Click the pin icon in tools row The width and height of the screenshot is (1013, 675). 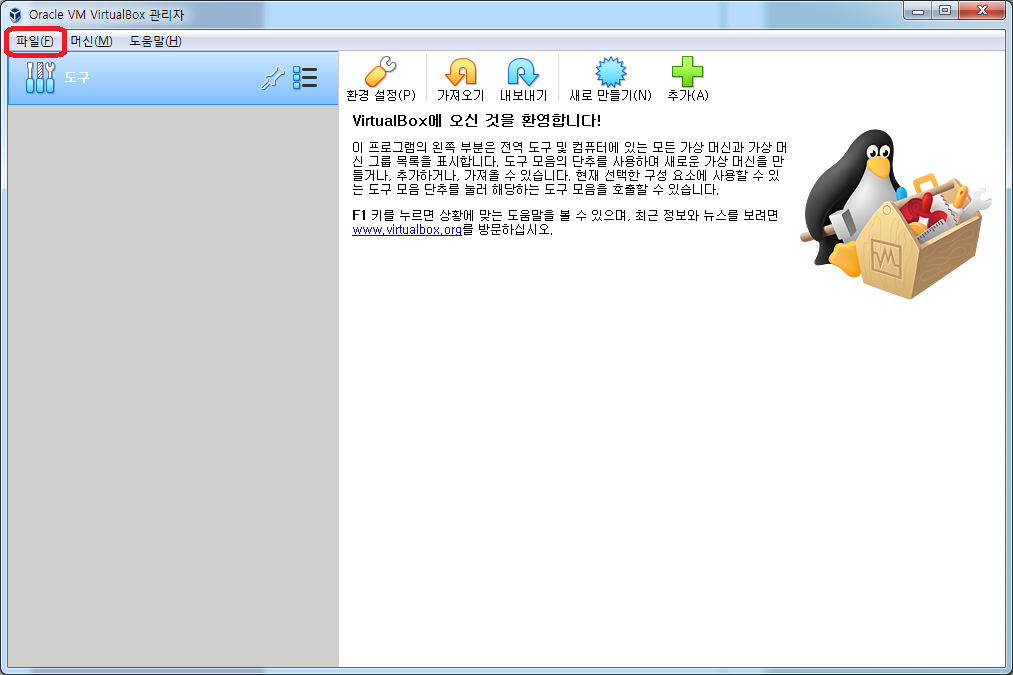click(x=273, y=78)
